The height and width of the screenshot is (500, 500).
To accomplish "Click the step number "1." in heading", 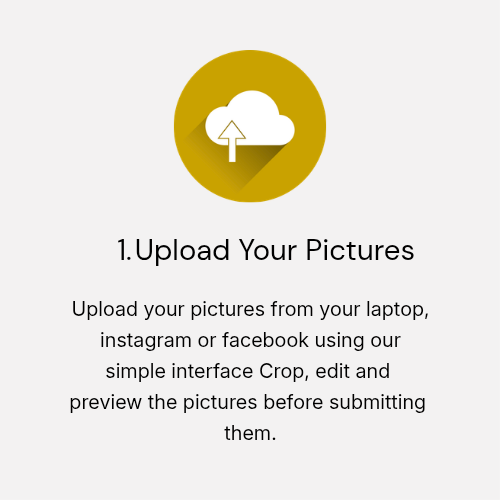I will pyautogui.click(x=124, y=250).
